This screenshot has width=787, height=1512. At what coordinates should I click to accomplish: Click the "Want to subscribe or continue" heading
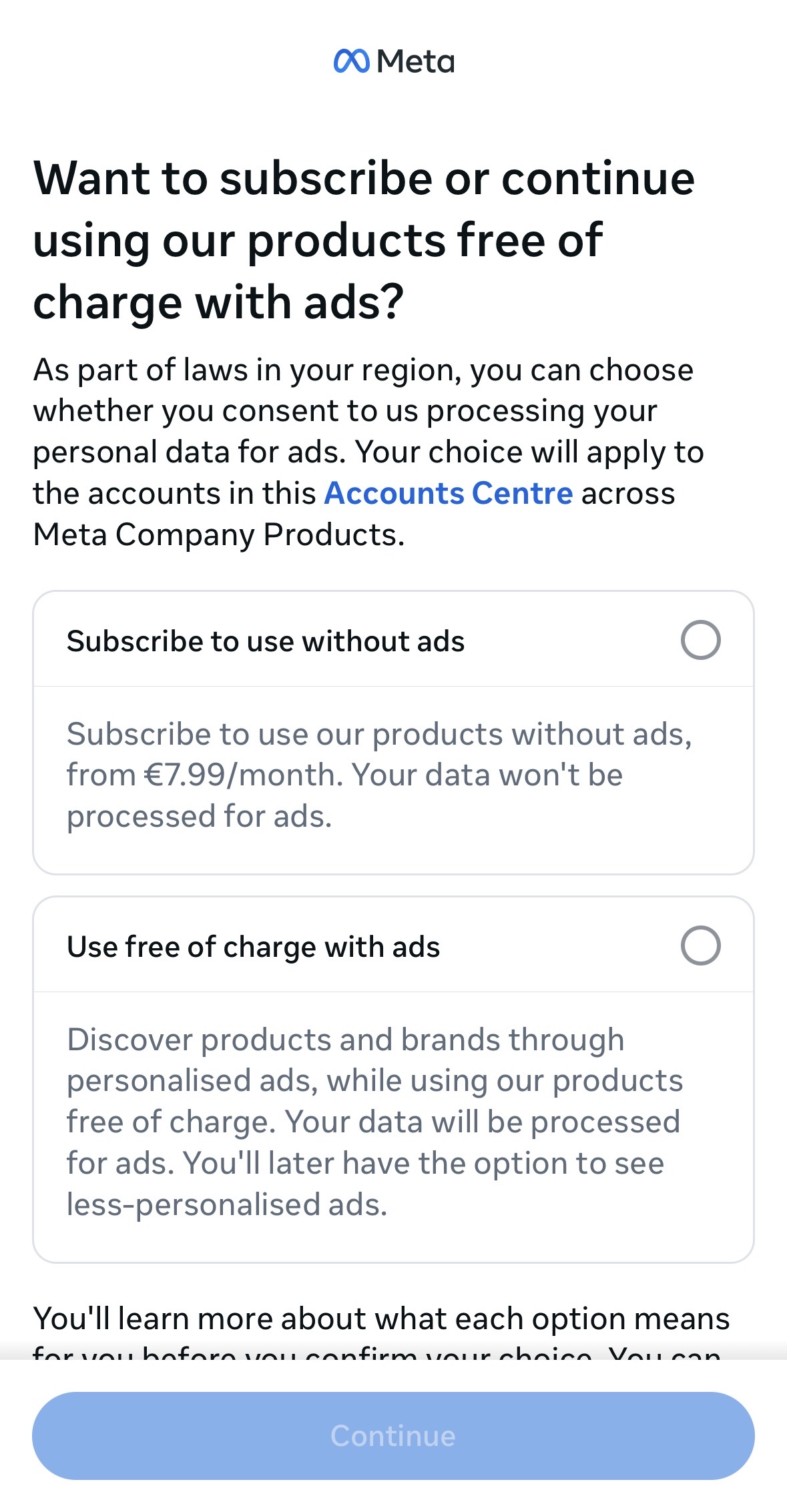(x=364, y=179)
